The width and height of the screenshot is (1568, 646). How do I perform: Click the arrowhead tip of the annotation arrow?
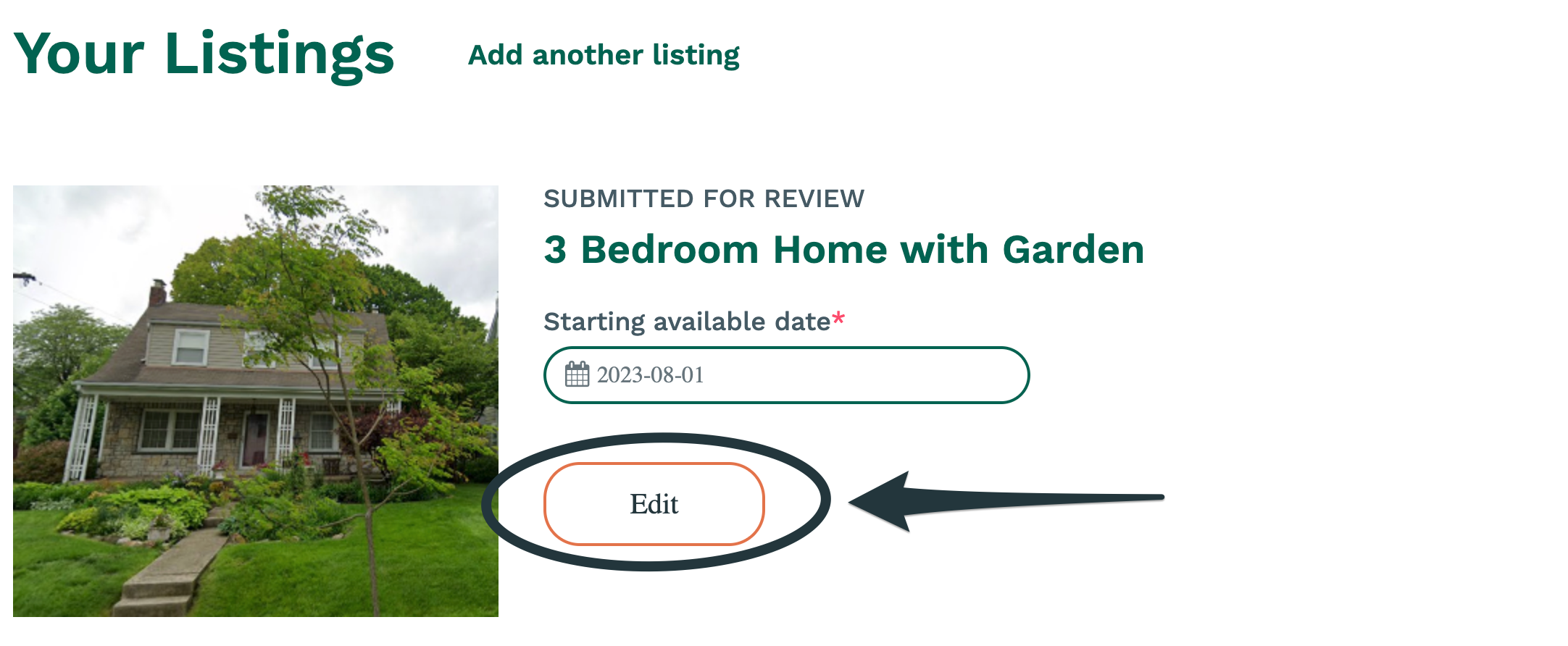click(855, 502)
